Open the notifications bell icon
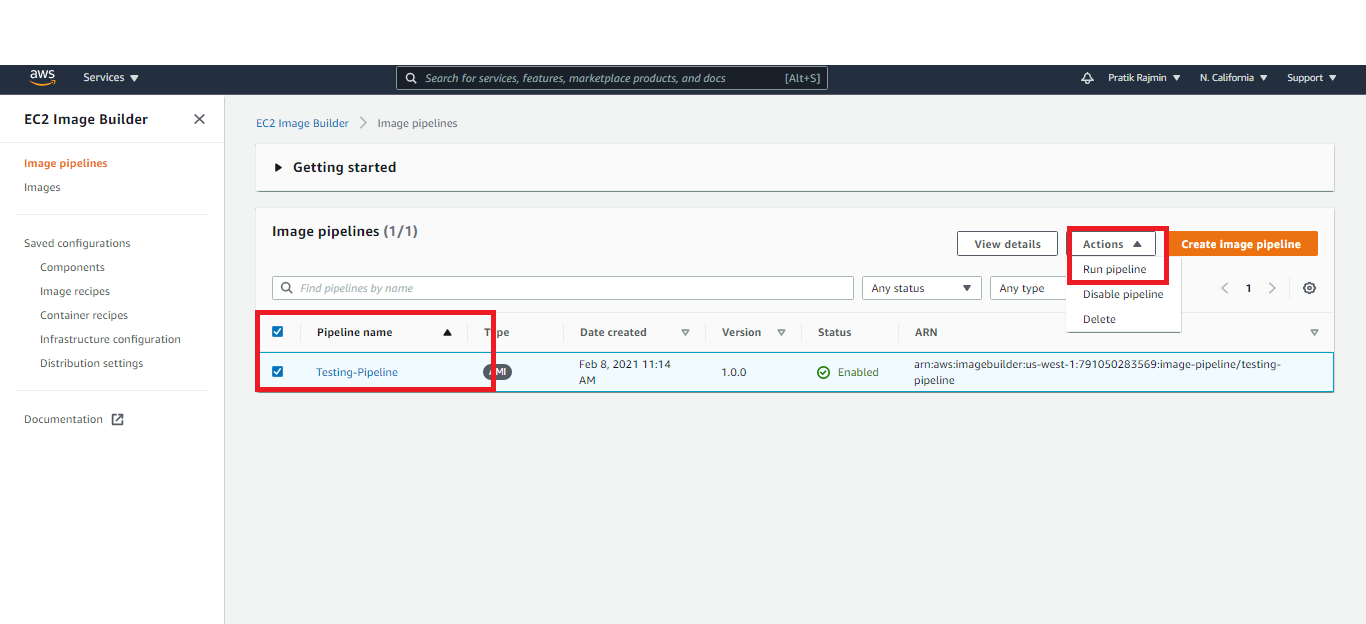 (x=1087, y=78)
